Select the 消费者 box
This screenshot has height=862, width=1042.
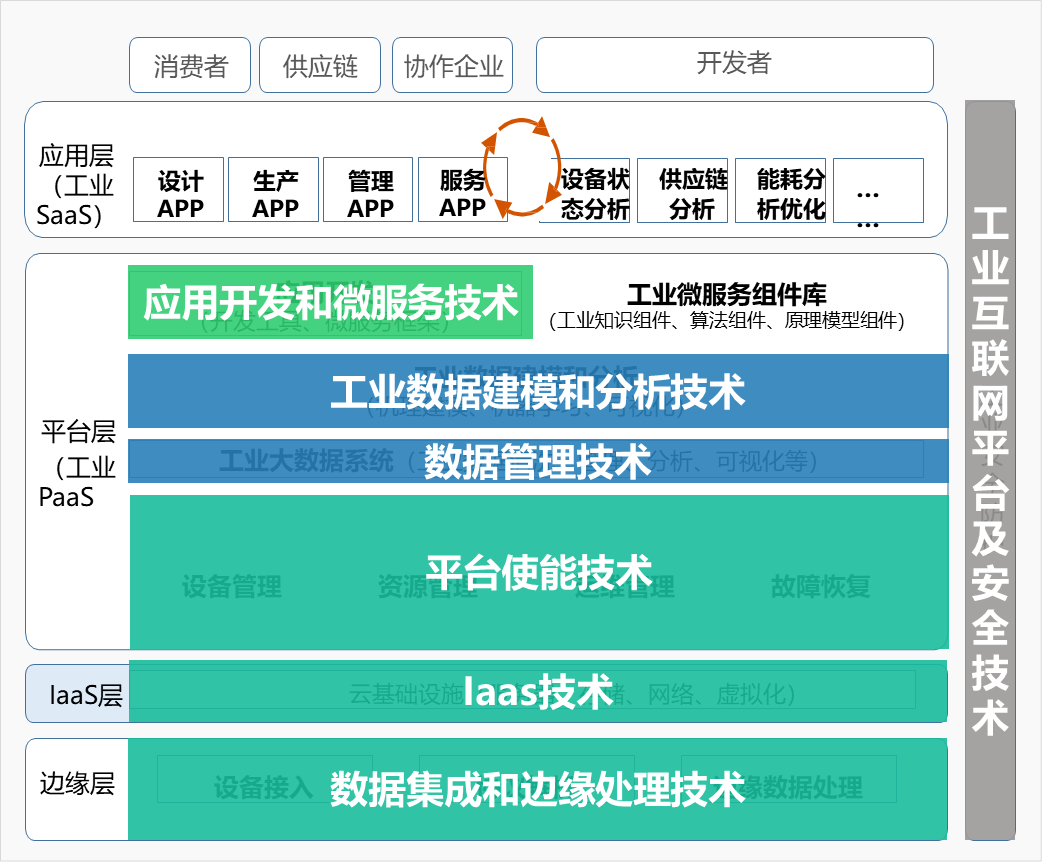coord(191,66)
